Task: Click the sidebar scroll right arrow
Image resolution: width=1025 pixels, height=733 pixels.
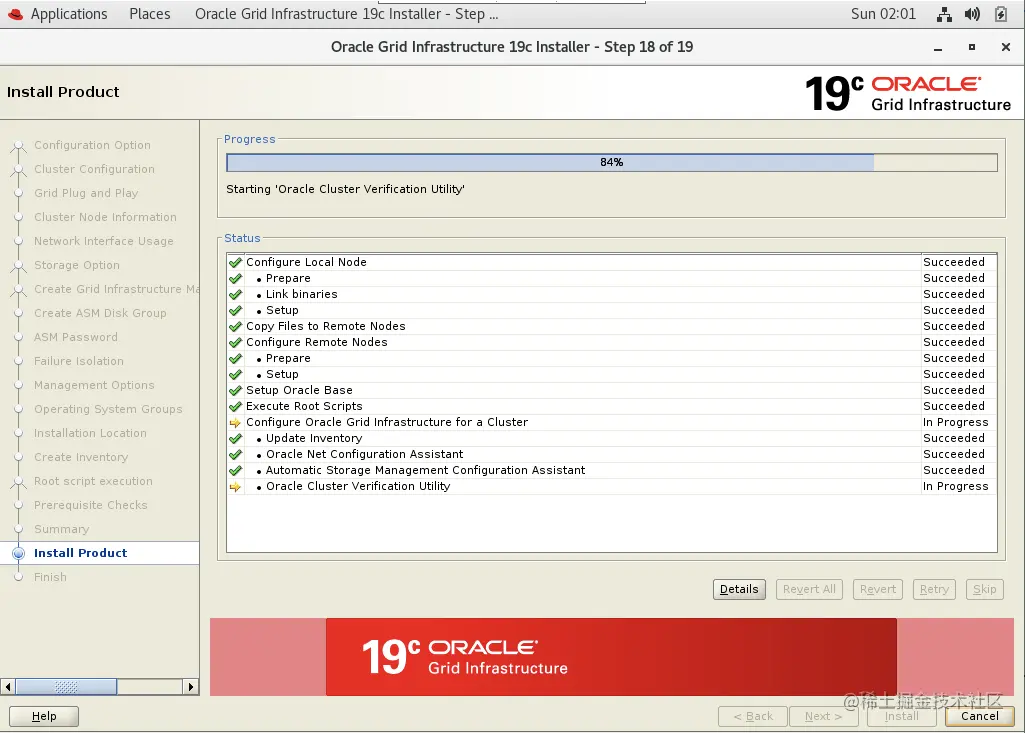Action: 190,687
